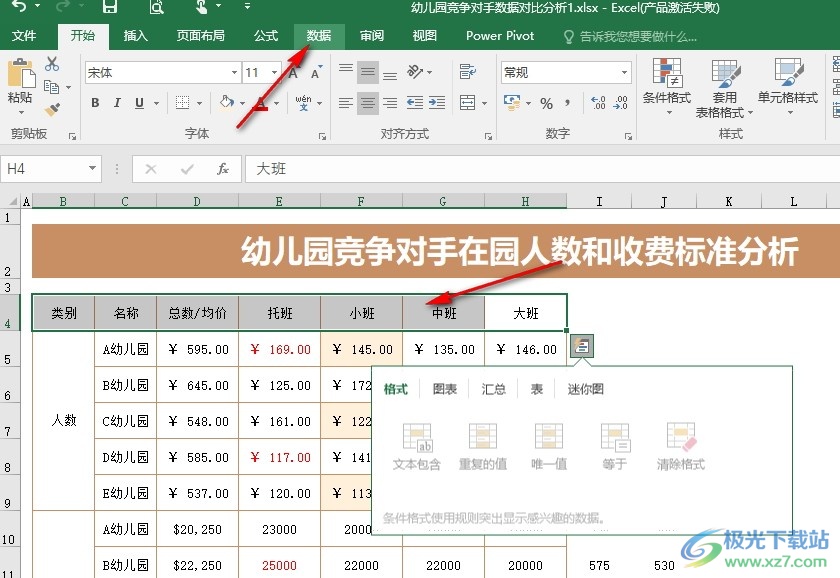Image resolution: width=840 pixels, height=578 pixels.
Task: Click the 单元格样式 cell styles button
Action: point(788,88)
